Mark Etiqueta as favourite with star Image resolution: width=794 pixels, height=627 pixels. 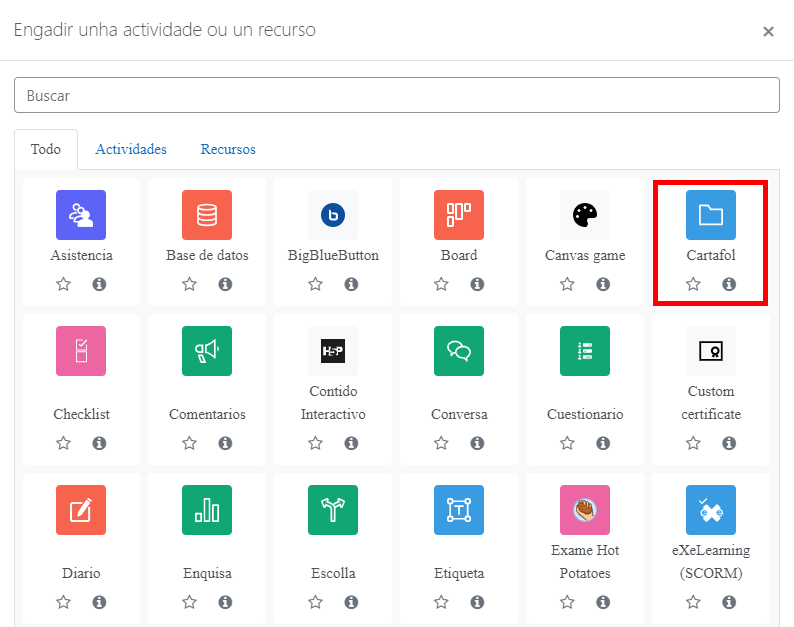click(x=442, y=602)
